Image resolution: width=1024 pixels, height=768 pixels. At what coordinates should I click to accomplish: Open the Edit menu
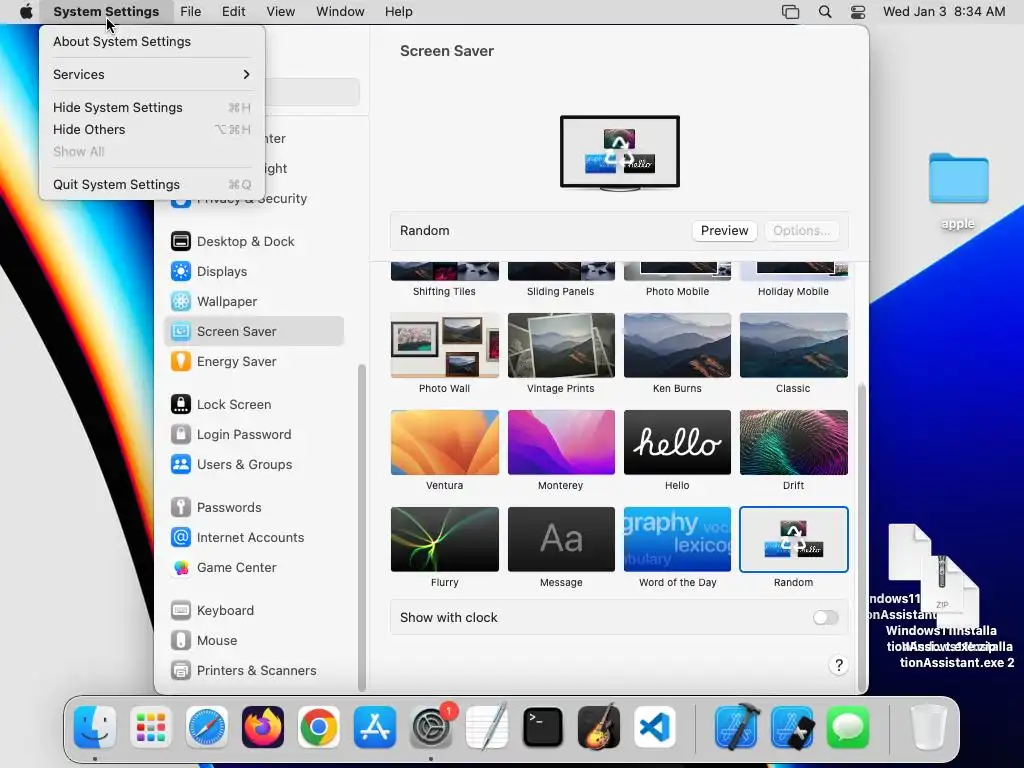233,12
